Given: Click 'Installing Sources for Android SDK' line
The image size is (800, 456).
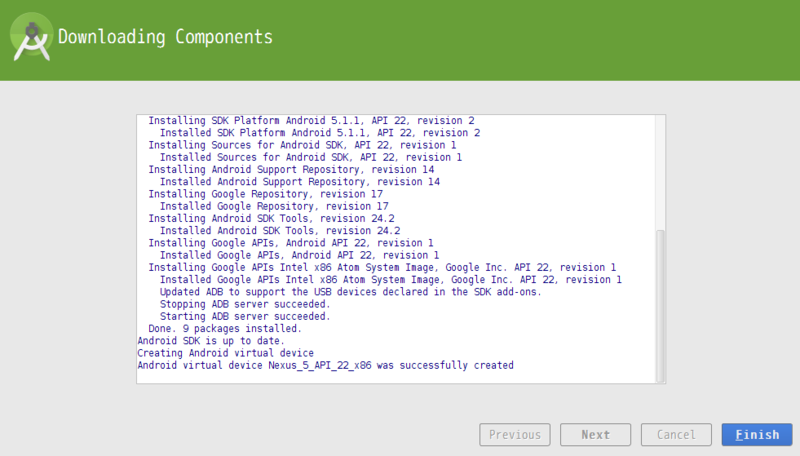Looking at the screenshot, I should tap(302, 145).
